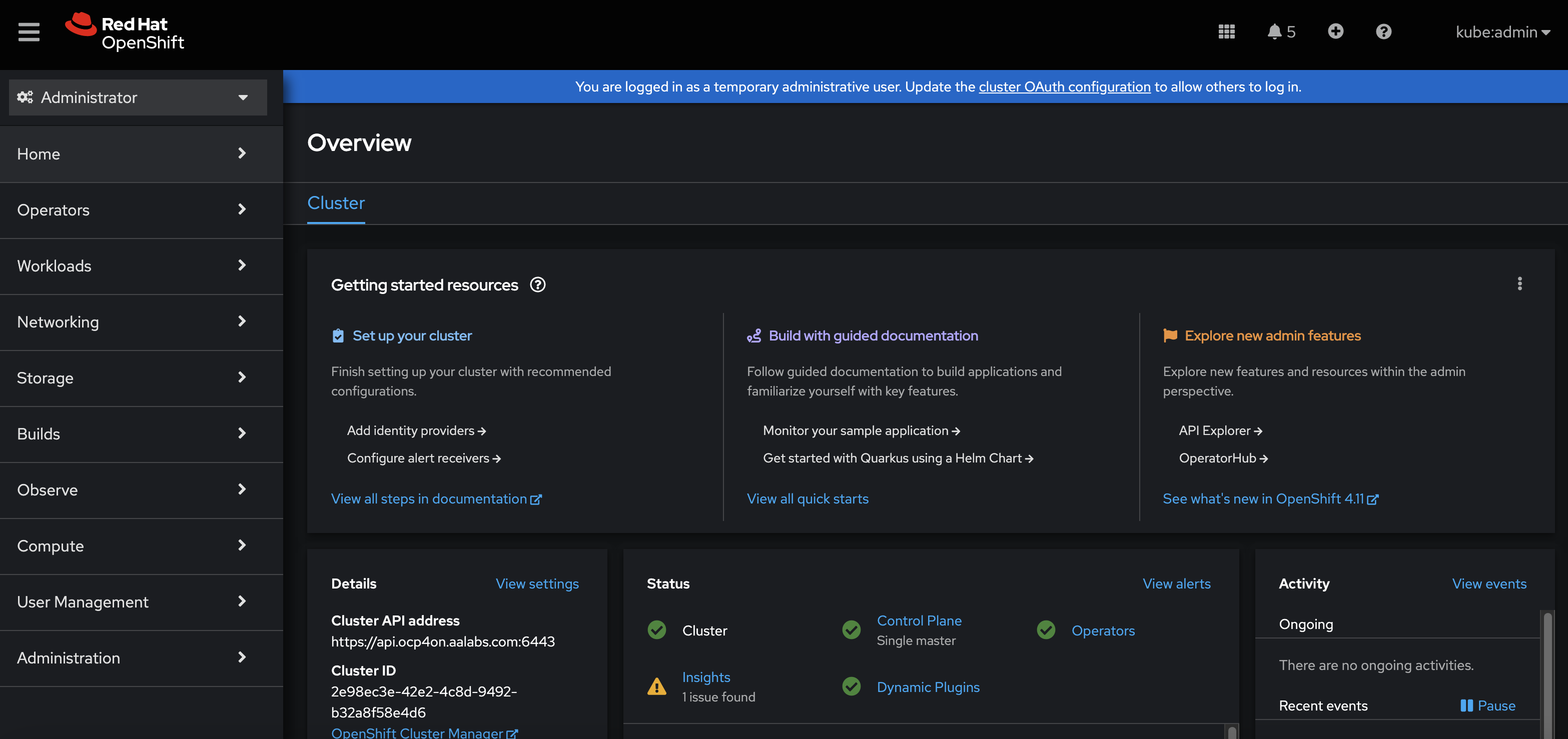Image resolution: width=1568 pixels, height=739 pixels.
Task: Open OpenShift Cluster Manager link
Action: coord(425,732)
